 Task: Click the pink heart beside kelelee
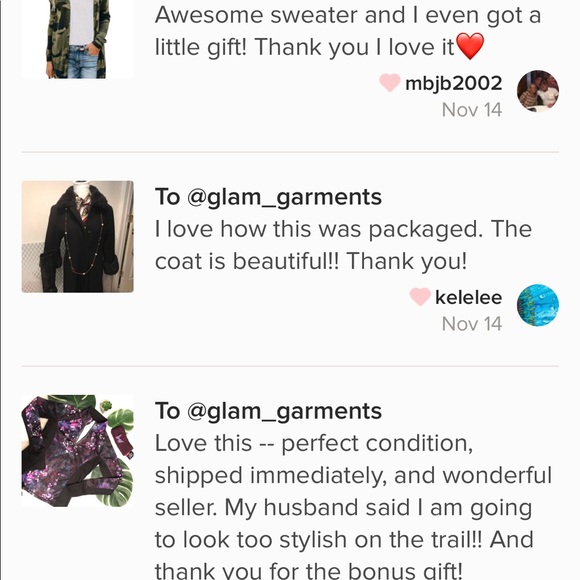pos(420,297)
